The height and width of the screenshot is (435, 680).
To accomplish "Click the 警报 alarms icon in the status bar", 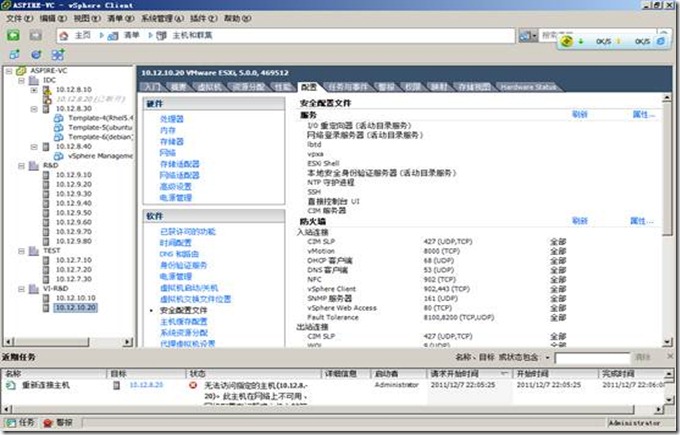I will (x=48, y=423).
